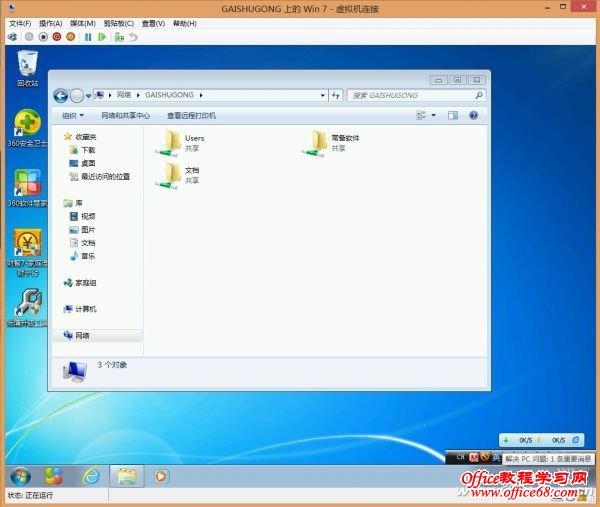The image size is (600, 507).
Task: Click the 解决 PC 问题 notification balloon
Action: pyautogui.click(x=548, y=458)
